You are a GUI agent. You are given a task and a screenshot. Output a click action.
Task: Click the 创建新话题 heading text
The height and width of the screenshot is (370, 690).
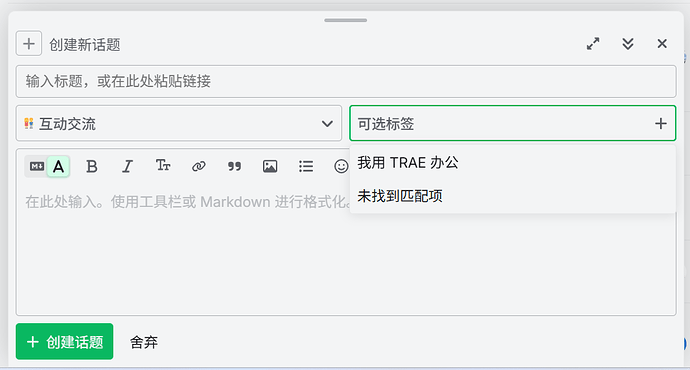coord(84,44)
